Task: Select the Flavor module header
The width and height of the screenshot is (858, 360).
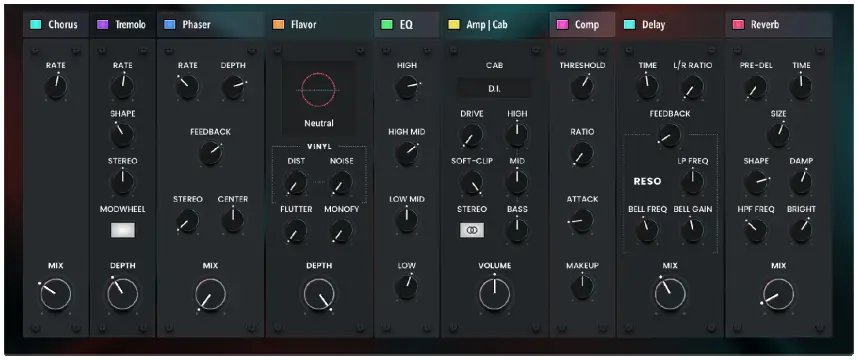Action: pyautogui.click(x=319, y=25)
